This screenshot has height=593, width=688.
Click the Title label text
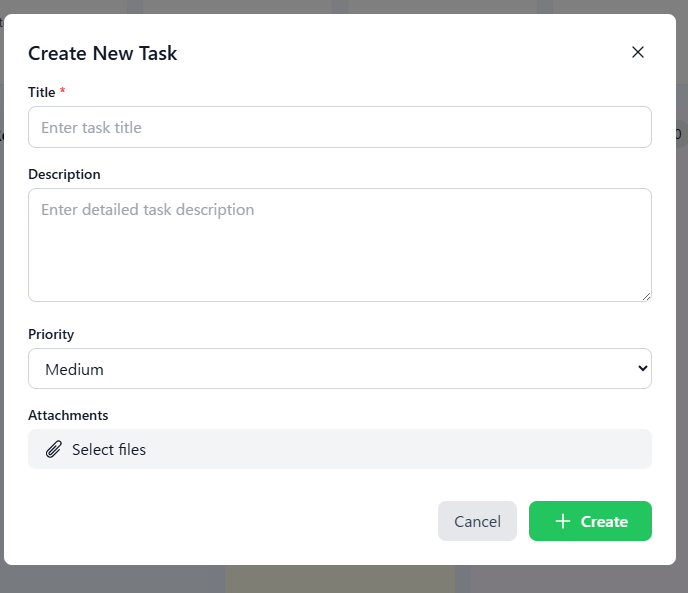click(x=42, y=92)
